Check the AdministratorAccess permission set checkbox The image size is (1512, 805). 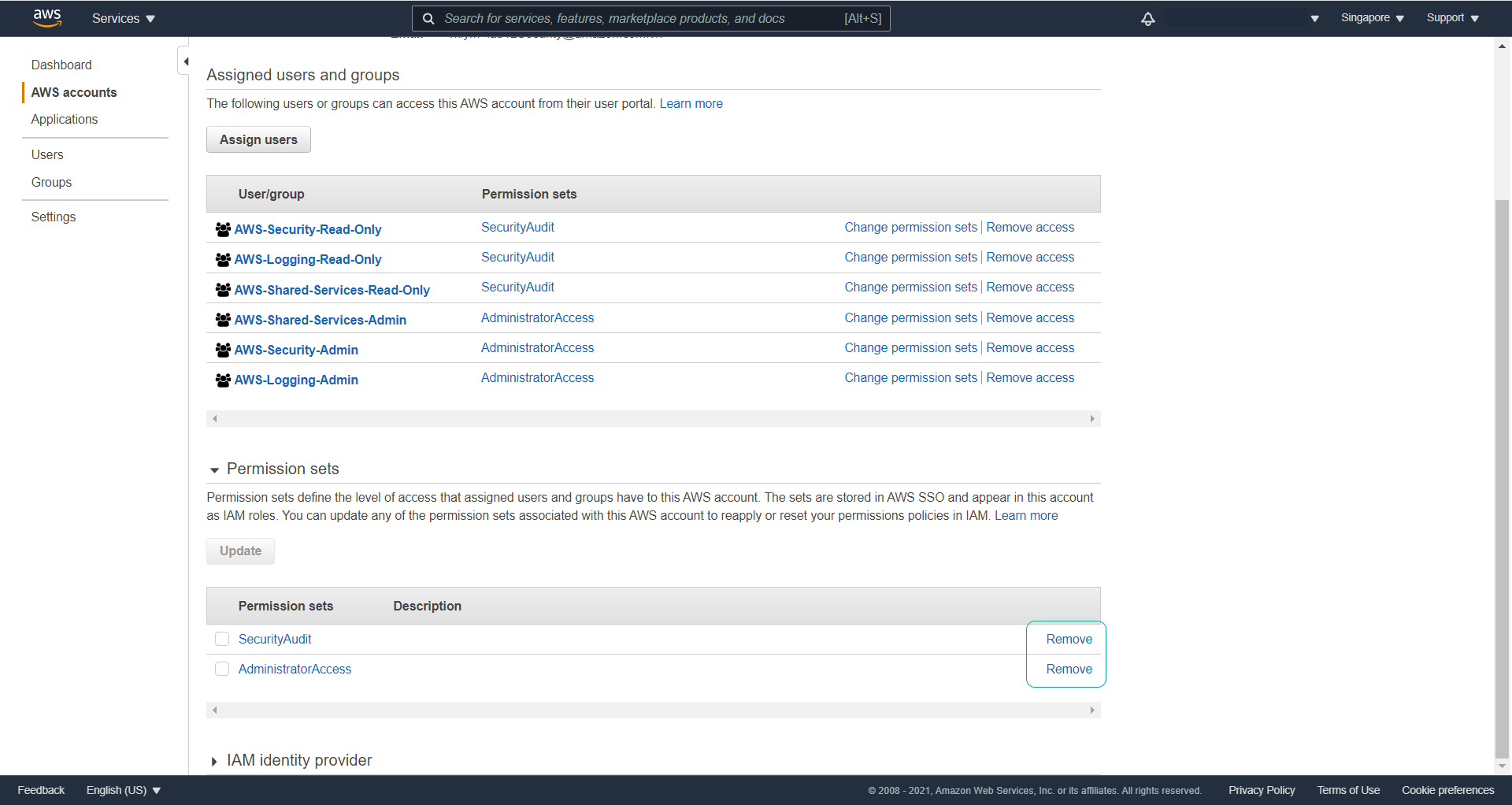tap(222, 669)
